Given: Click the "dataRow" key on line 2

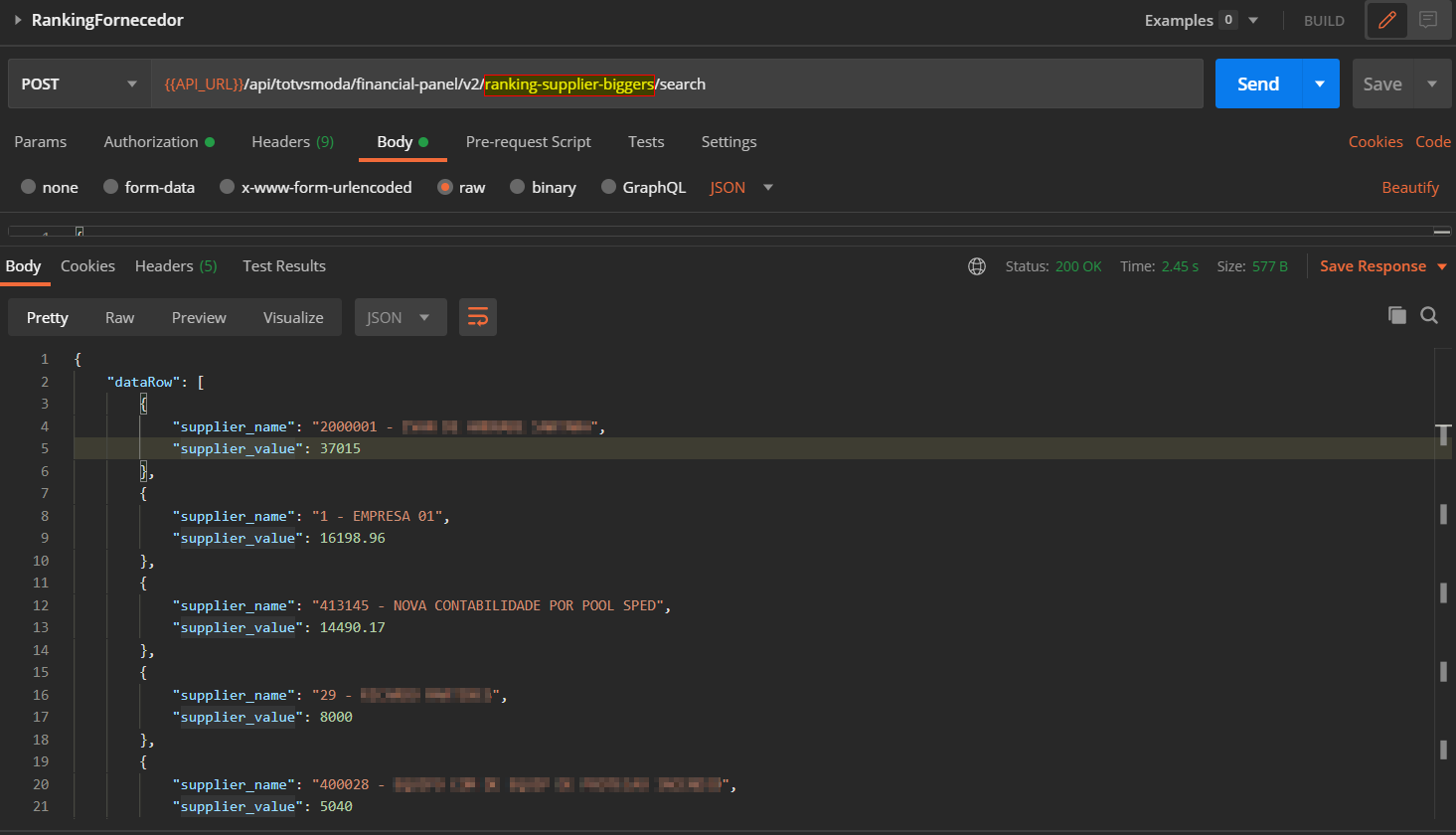Looking at the screenshot, I should coord(144,382).
